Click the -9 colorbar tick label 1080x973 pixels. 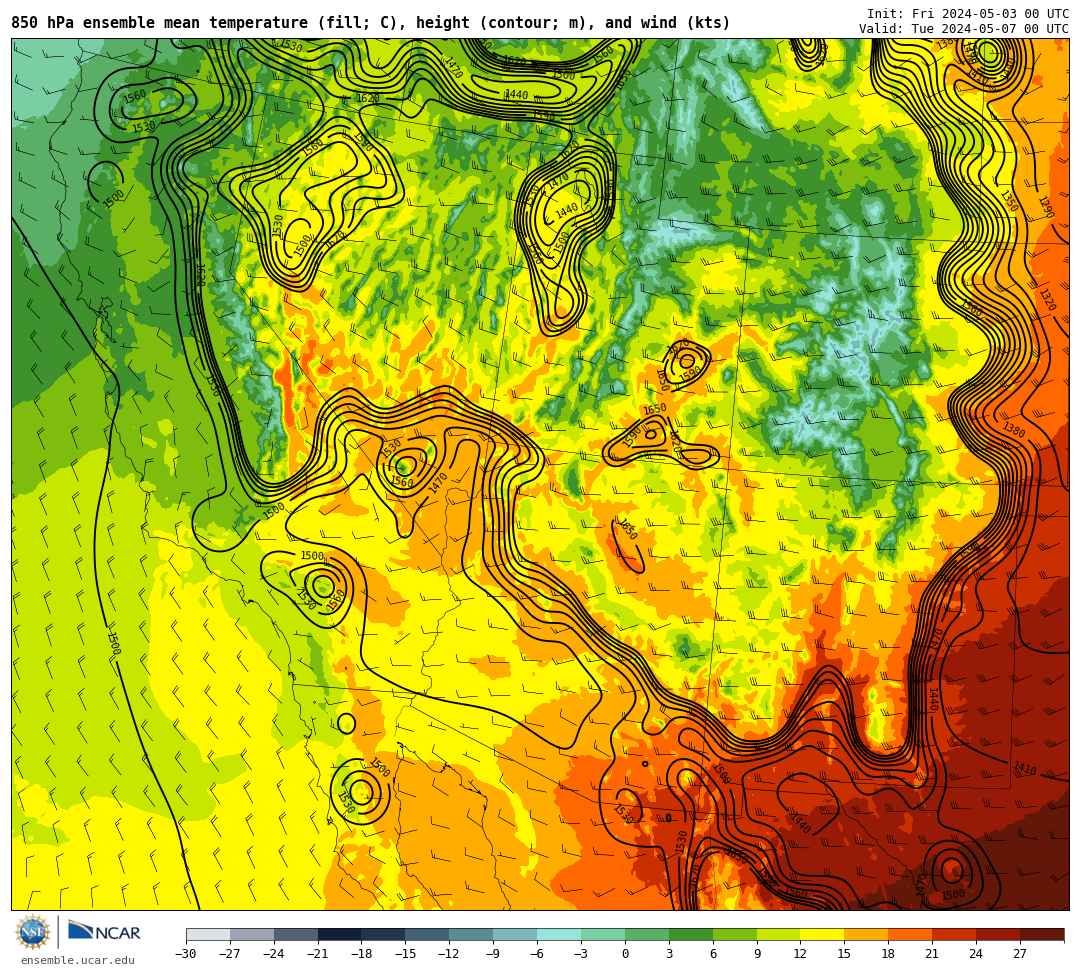pos(493,954)
